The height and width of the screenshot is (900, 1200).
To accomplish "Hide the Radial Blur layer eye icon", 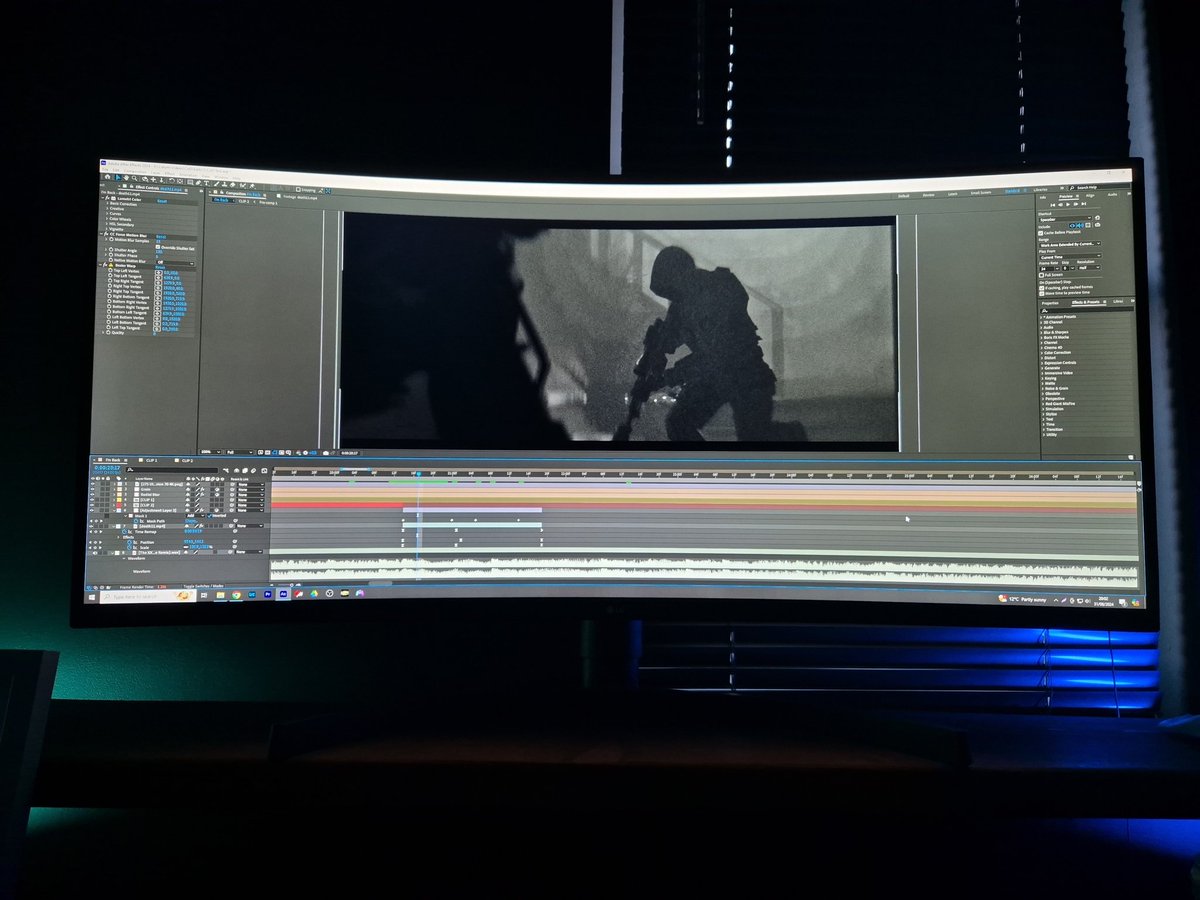I will pos(92,494).
